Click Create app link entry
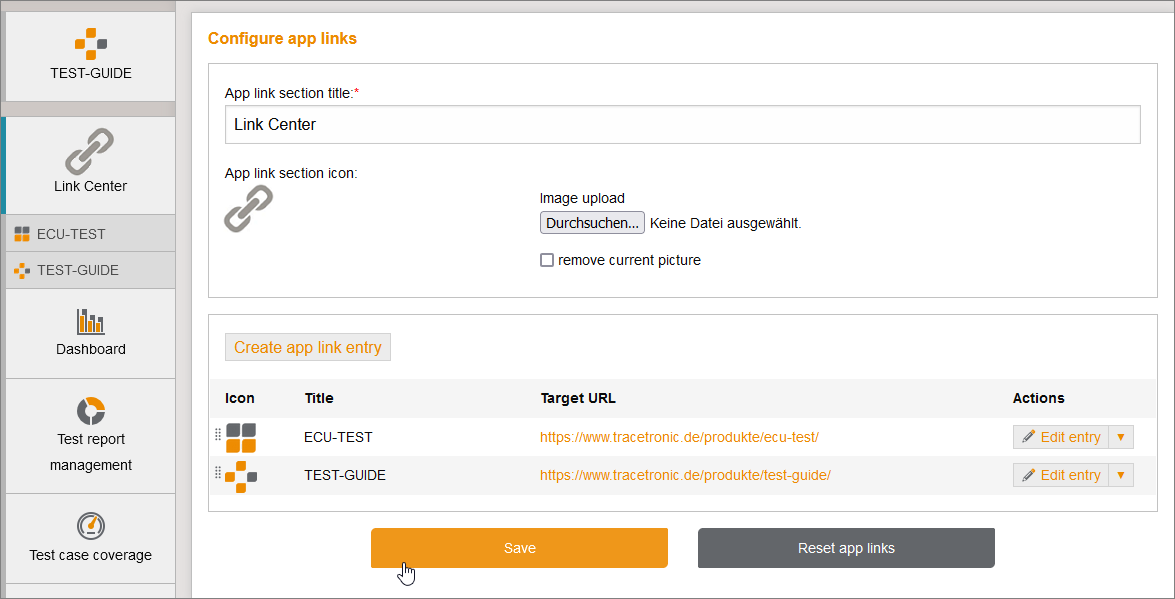 tap(308, 347)
